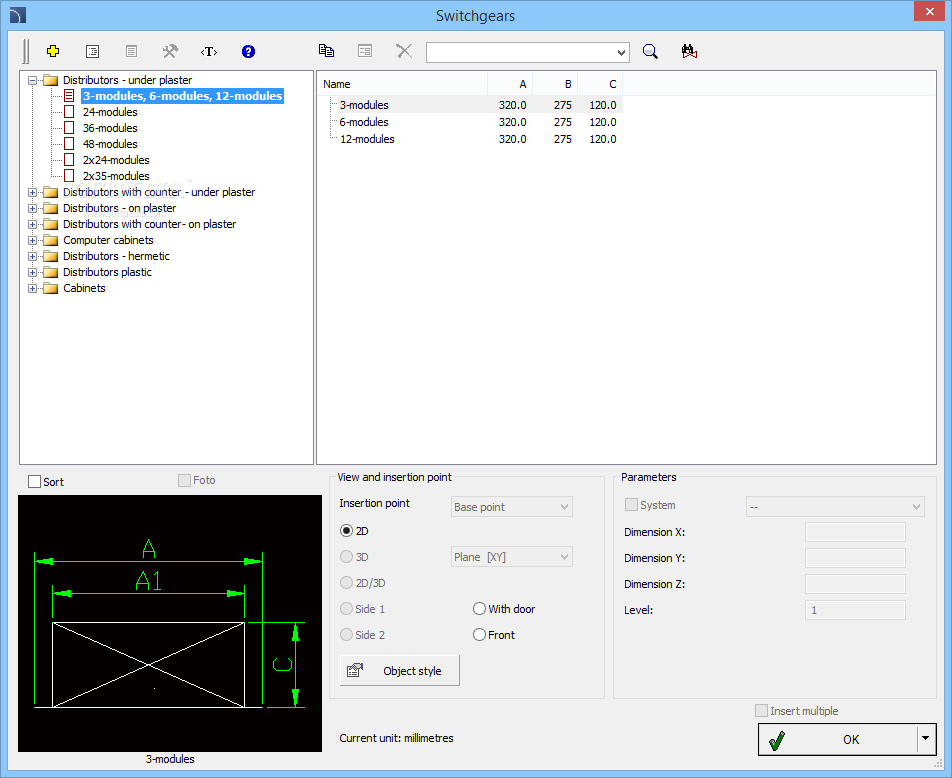
Task: Enable the Sort checkbox
Action: [35, 482]
